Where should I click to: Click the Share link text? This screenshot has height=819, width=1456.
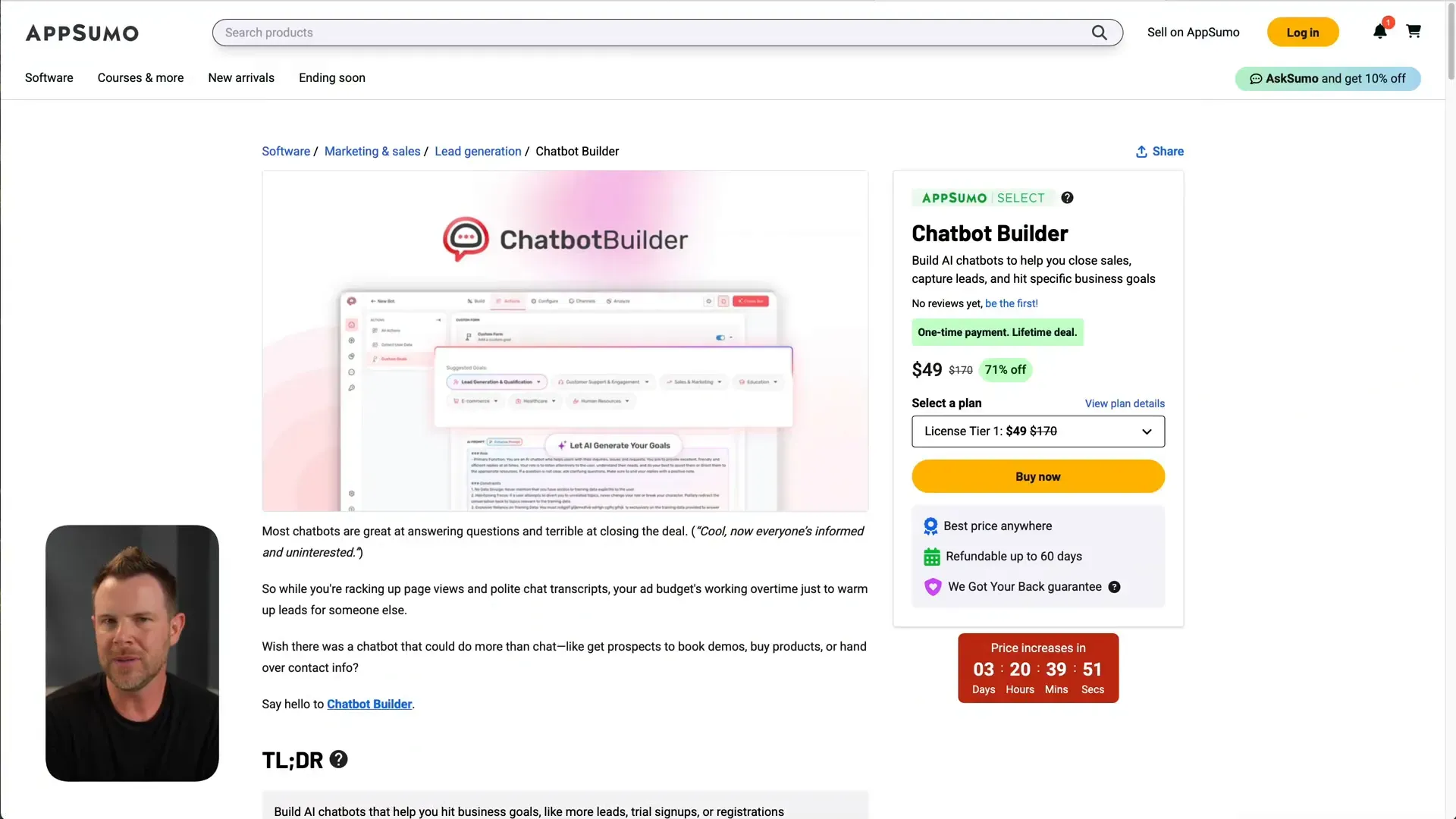pyautogui.click(x=1168, y=152)
